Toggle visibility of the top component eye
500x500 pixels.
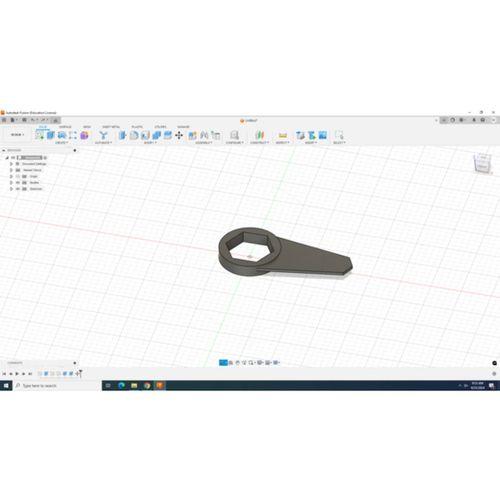point(13,158)
